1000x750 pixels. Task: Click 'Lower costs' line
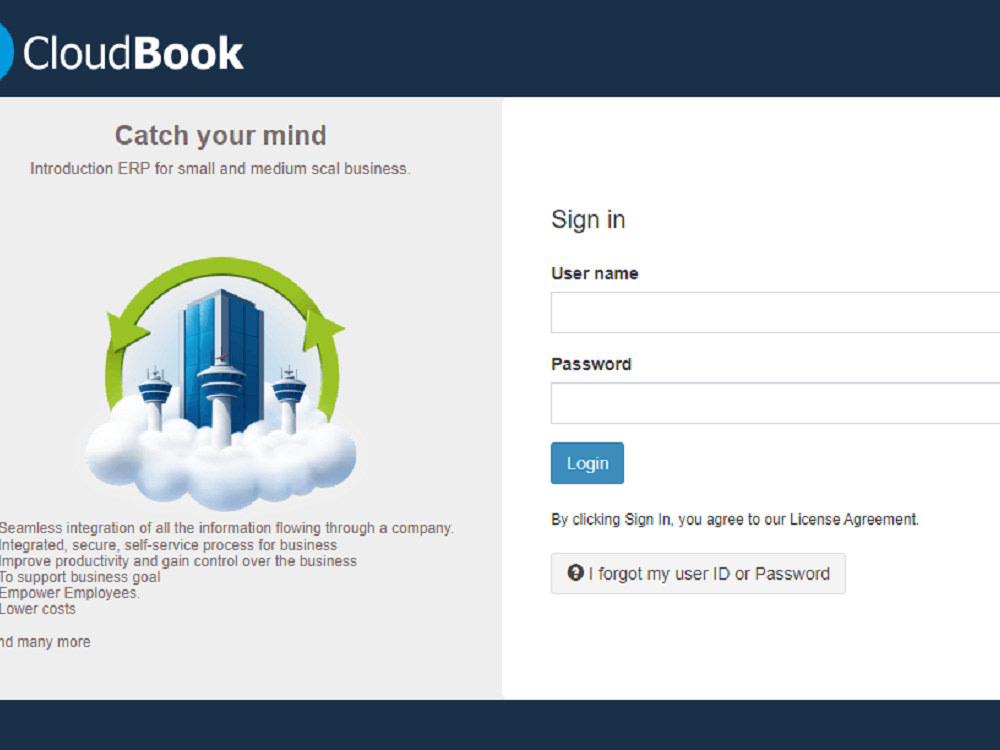click(38, 609)
